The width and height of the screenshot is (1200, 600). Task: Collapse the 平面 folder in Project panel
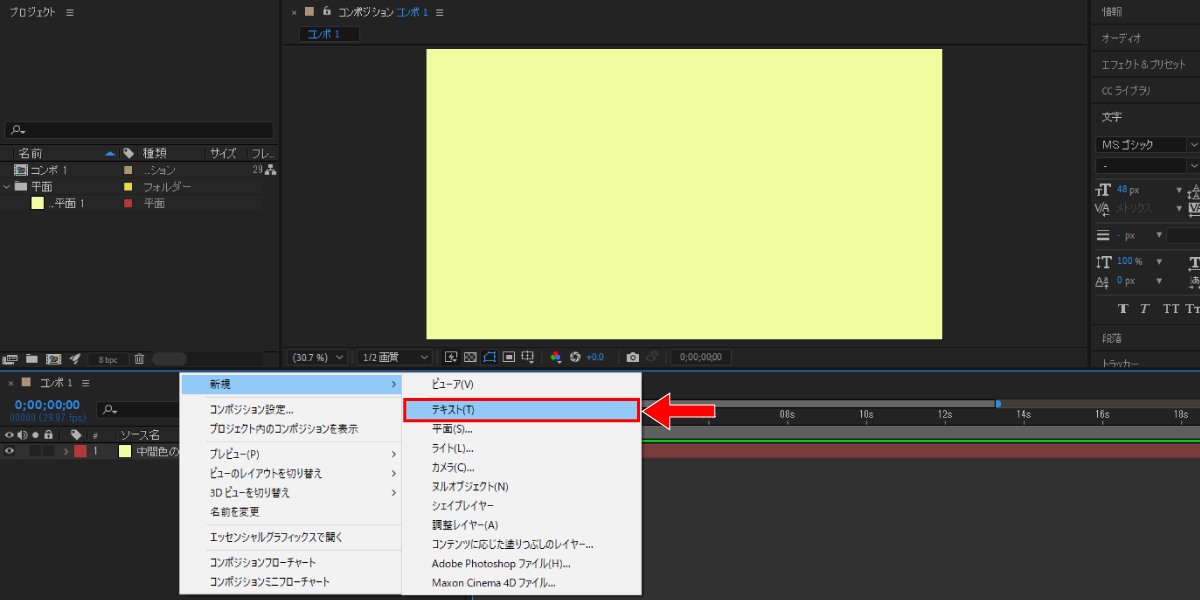click(x=7, y=186)
